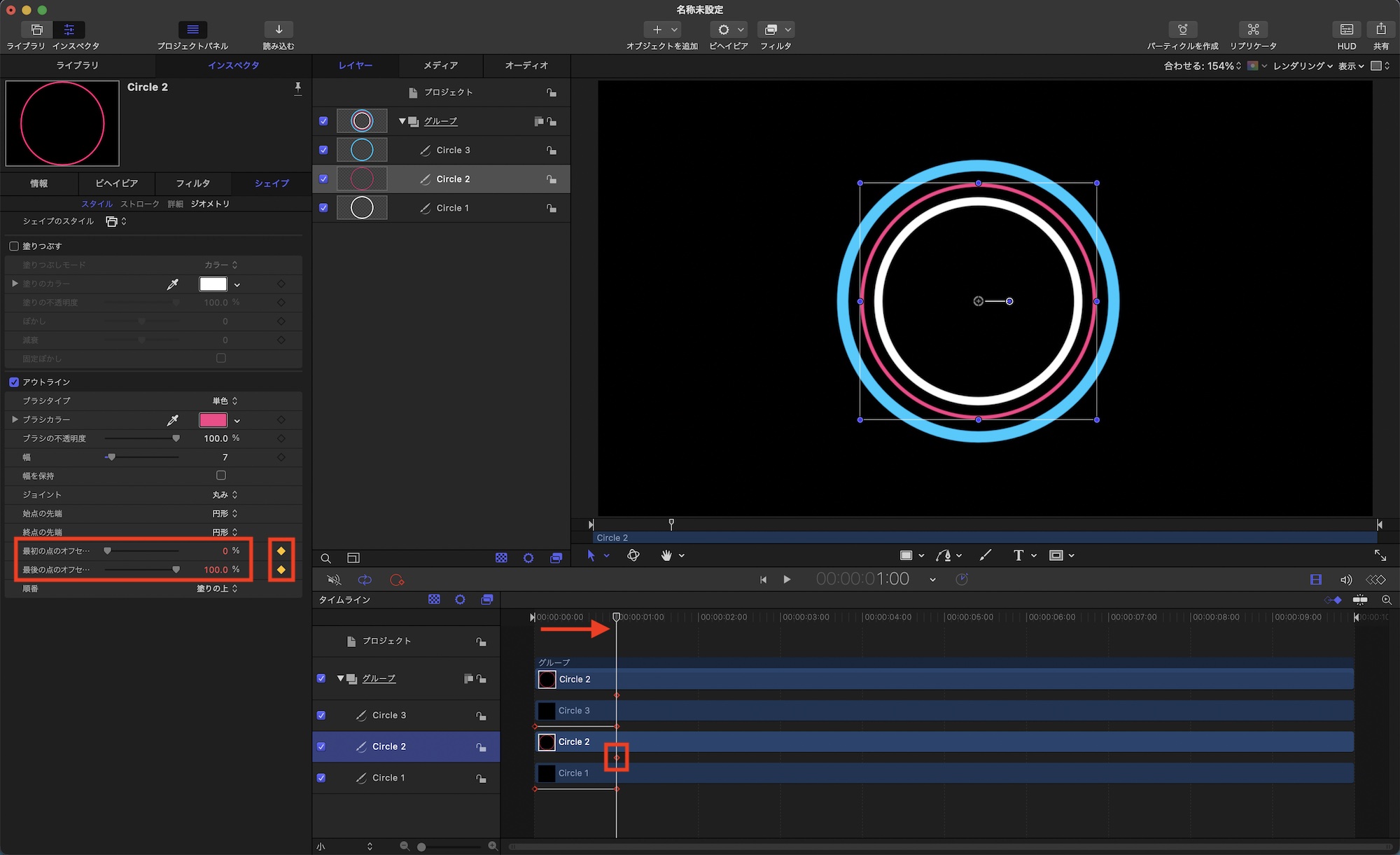Hide Circle 3 layer in layers list
1400x855 pixels.
pyautogui.click(x=323, y=150)
